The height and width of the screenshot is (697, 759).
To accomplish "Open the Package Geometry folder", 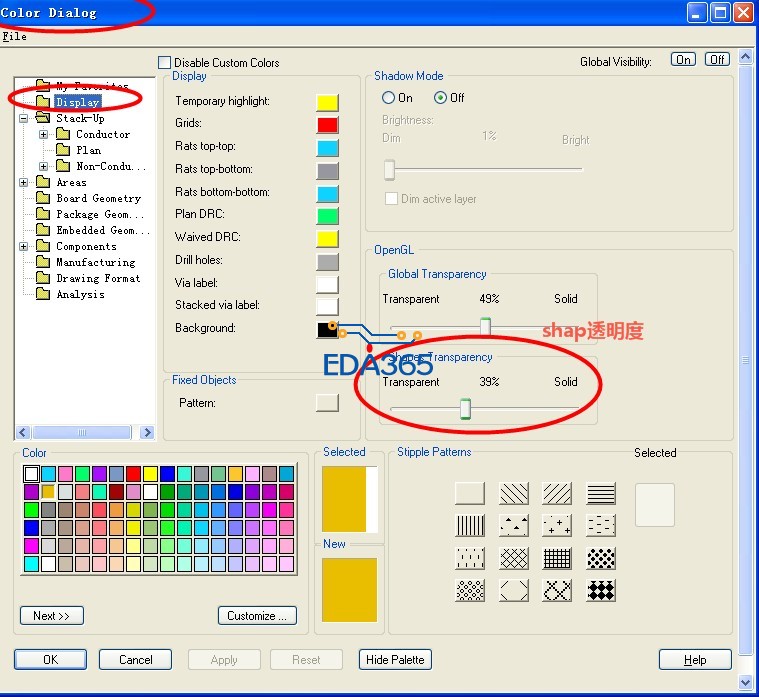I will click(x=90, y=214).
